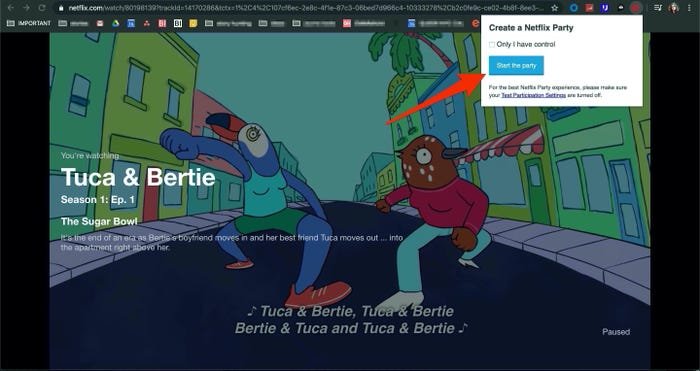Open the red BI bookmark
The image size is (700, 371).
tap(162, 23)
